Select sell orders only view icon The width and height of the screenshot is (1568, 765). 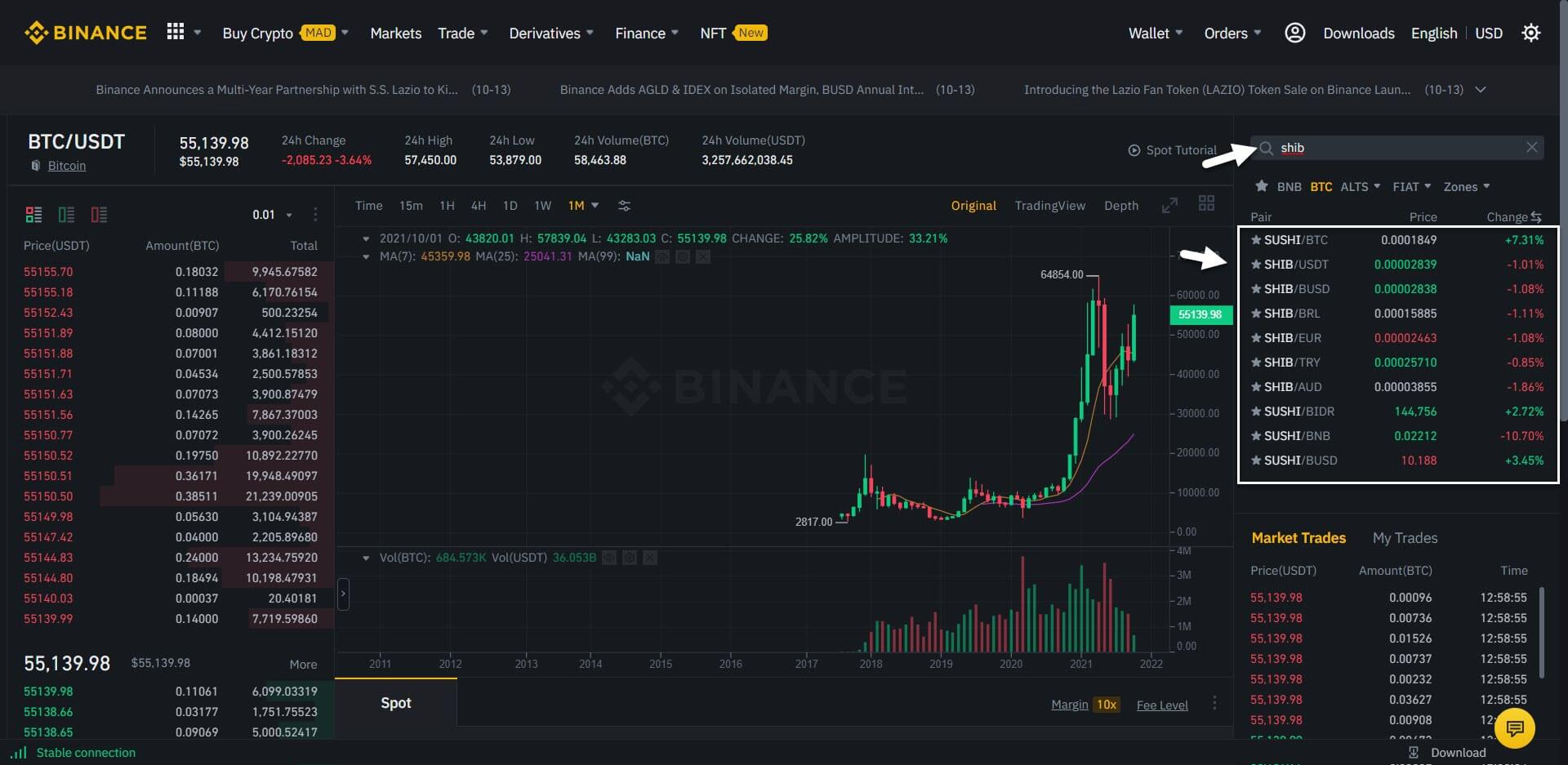click(x=99, y=215)
